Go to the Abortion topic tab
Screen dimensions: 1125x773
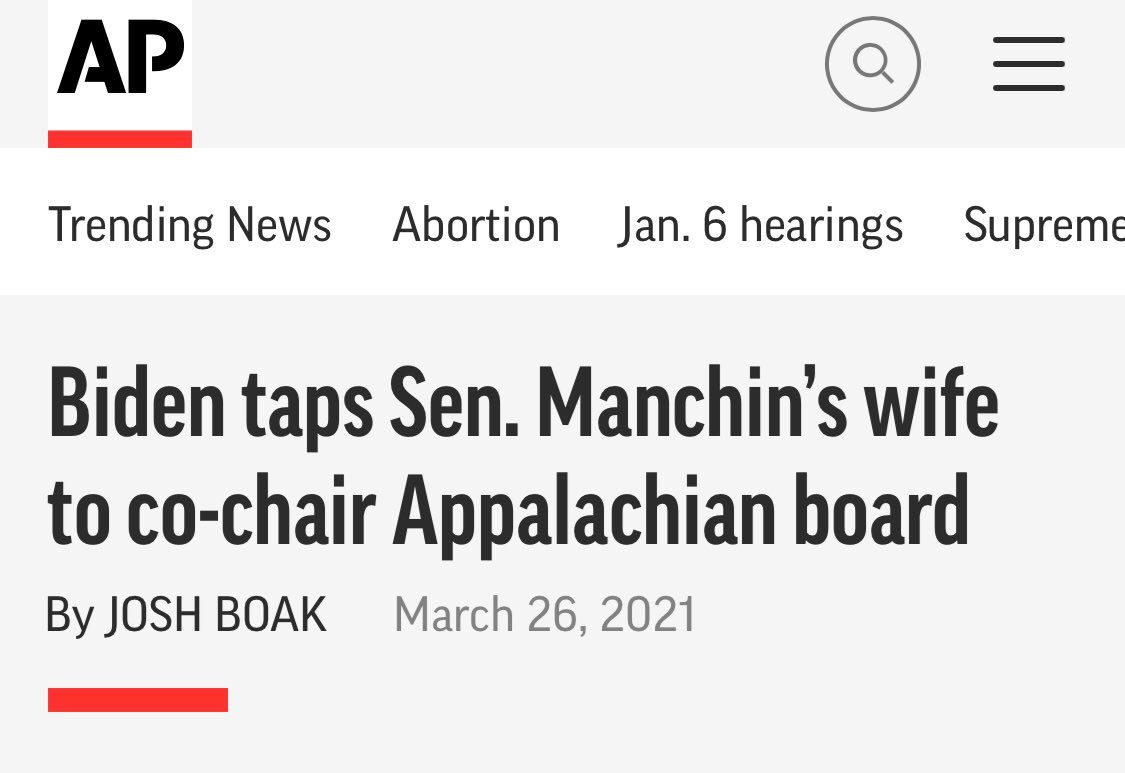pos(476,224)
